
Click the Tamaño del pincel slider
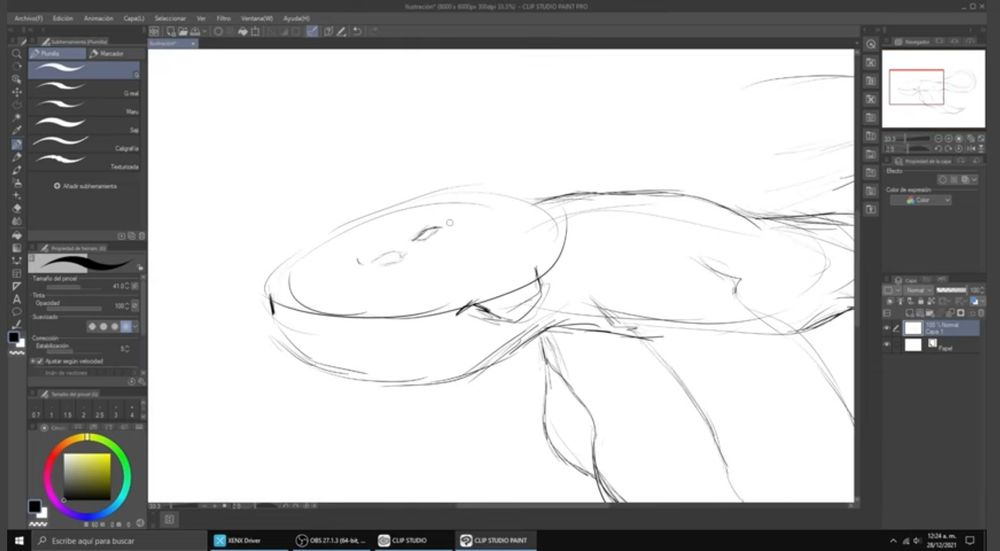click(77, 286)
